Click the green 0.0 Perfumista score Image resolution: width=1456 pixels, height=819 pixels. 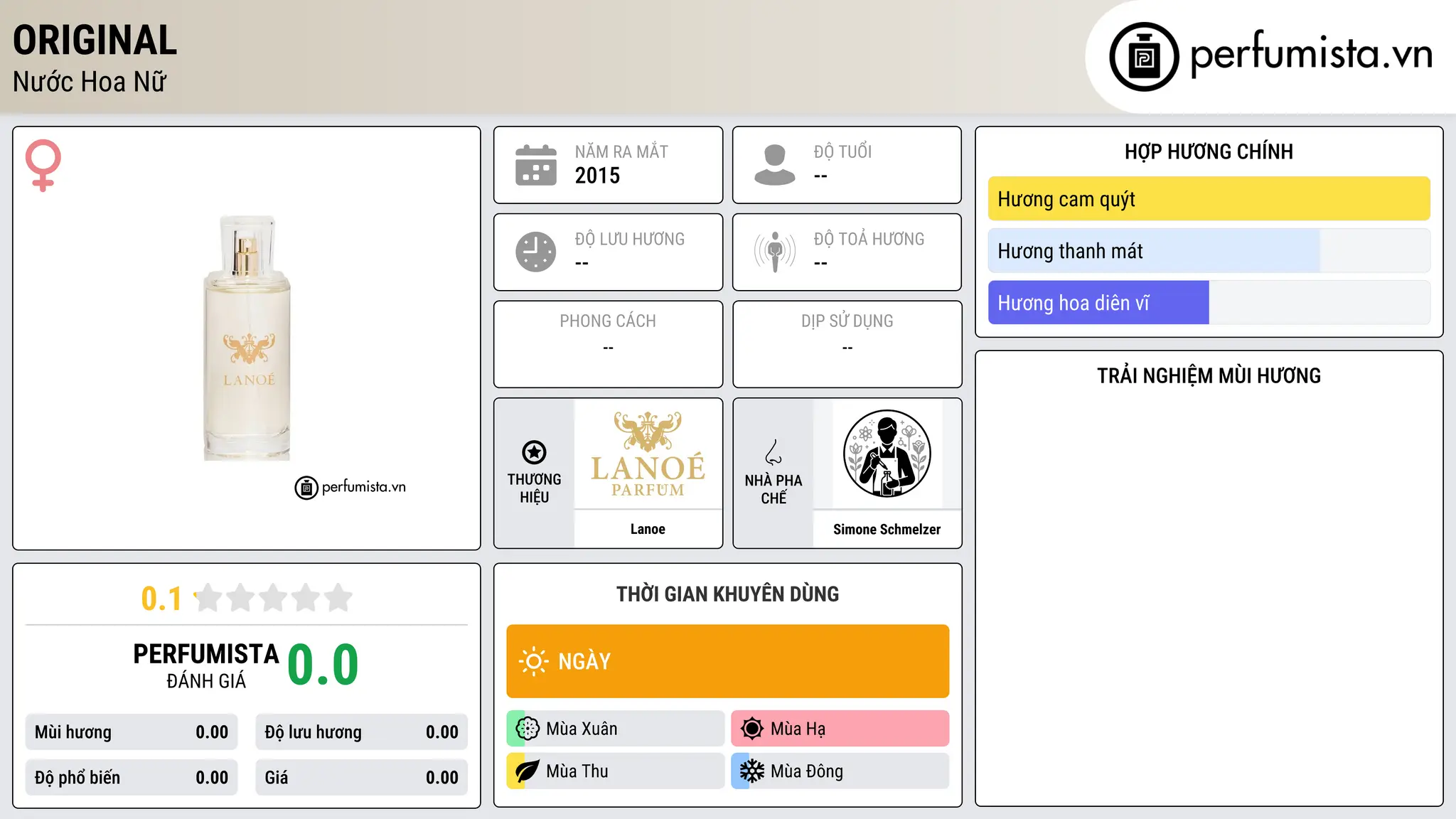[x=323, y=665]
